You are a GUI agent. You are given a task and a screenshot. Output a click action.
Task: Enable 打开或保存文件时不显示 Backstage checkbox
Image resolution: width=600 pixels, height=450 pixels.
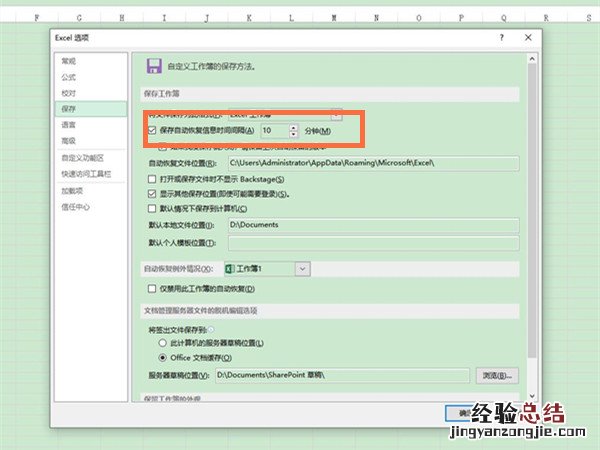[x=152, y=178]
